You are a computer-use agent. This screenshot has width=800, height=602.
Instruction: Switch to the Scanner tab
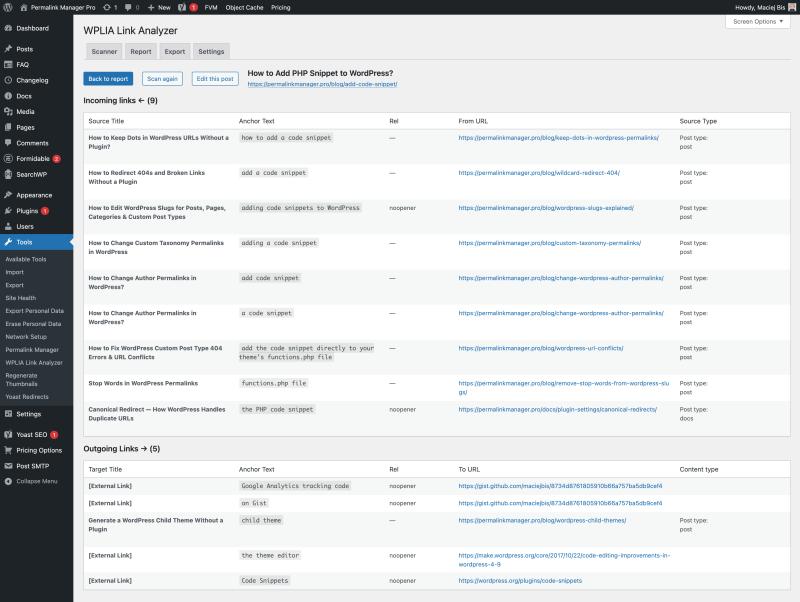coord(104,52)
